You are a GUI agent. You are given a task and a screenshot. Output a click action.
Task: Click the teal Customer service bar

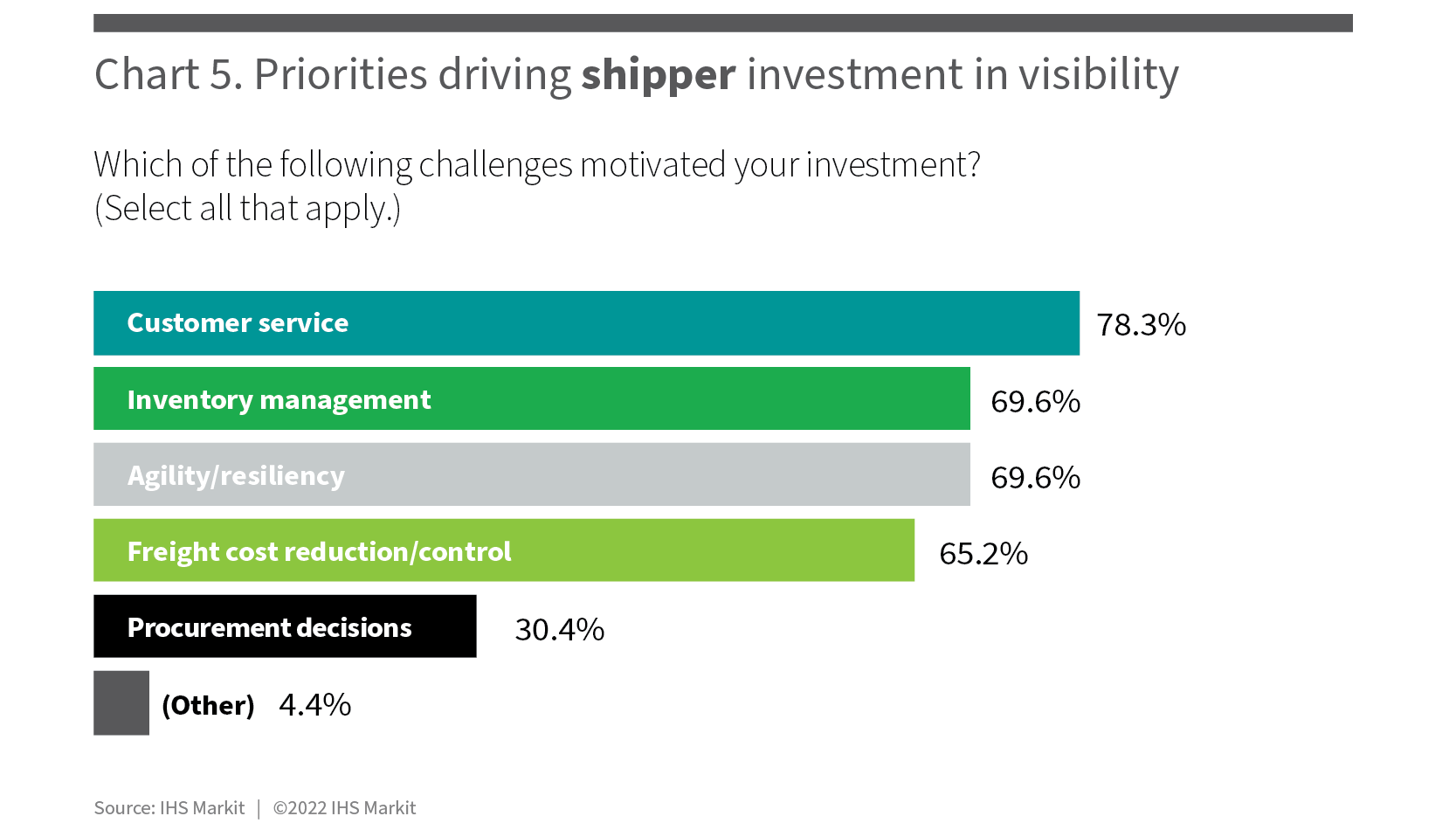[x=586, y=323]
